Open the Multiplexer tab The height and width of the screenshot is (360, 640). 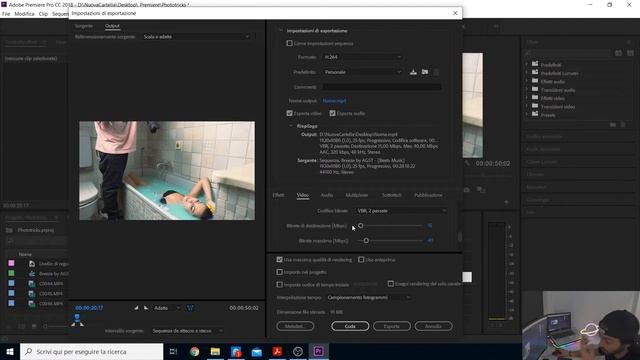357,195
